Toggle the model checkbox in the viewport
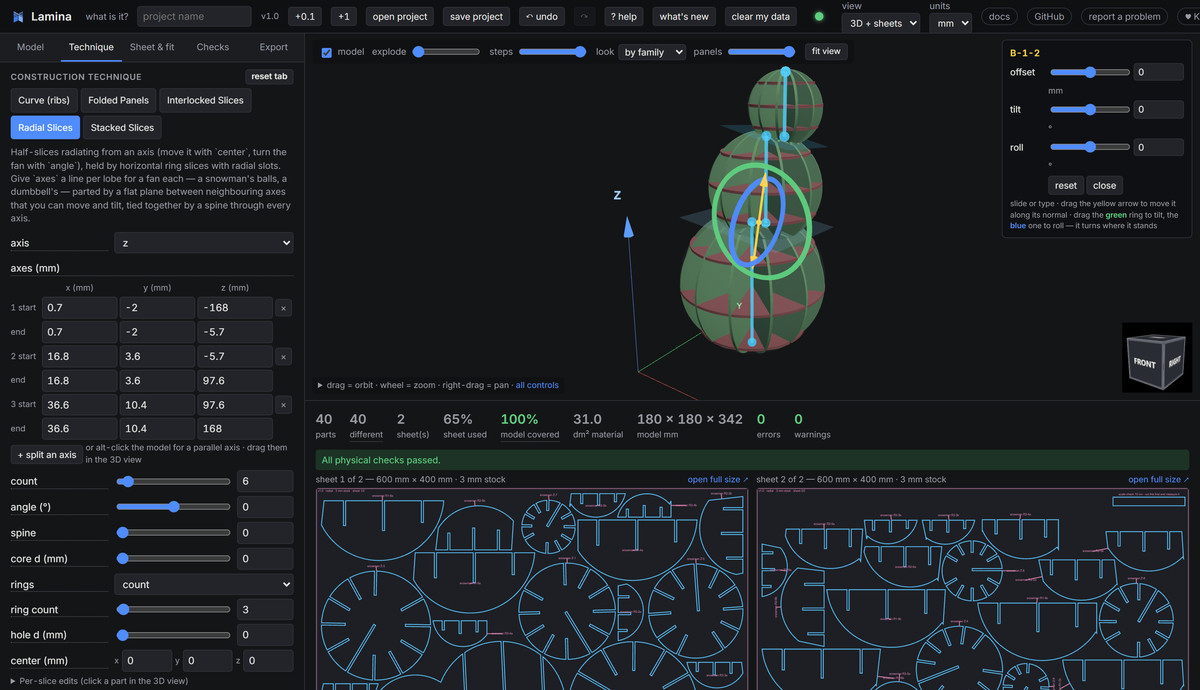The image size is (1200, 690). click(x=327, y=52)
